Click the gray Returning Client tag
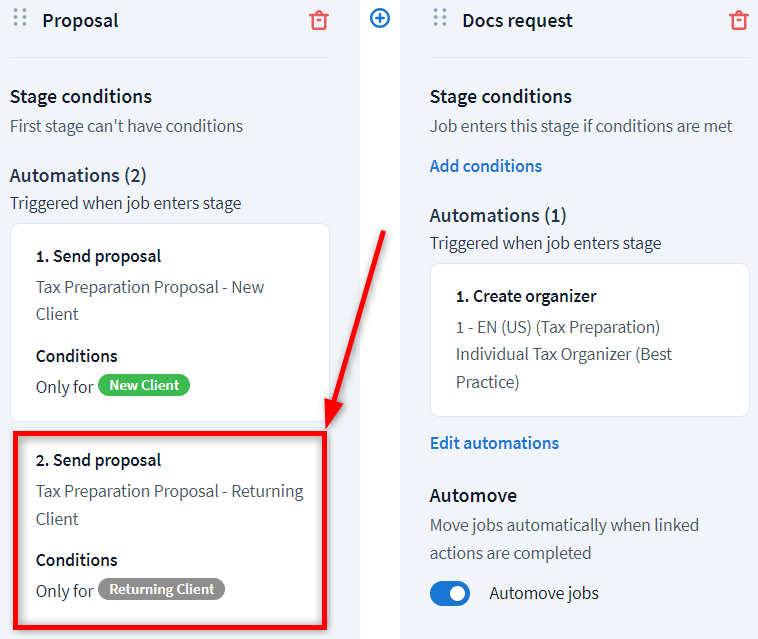758x639 pixels. (161, 590)
